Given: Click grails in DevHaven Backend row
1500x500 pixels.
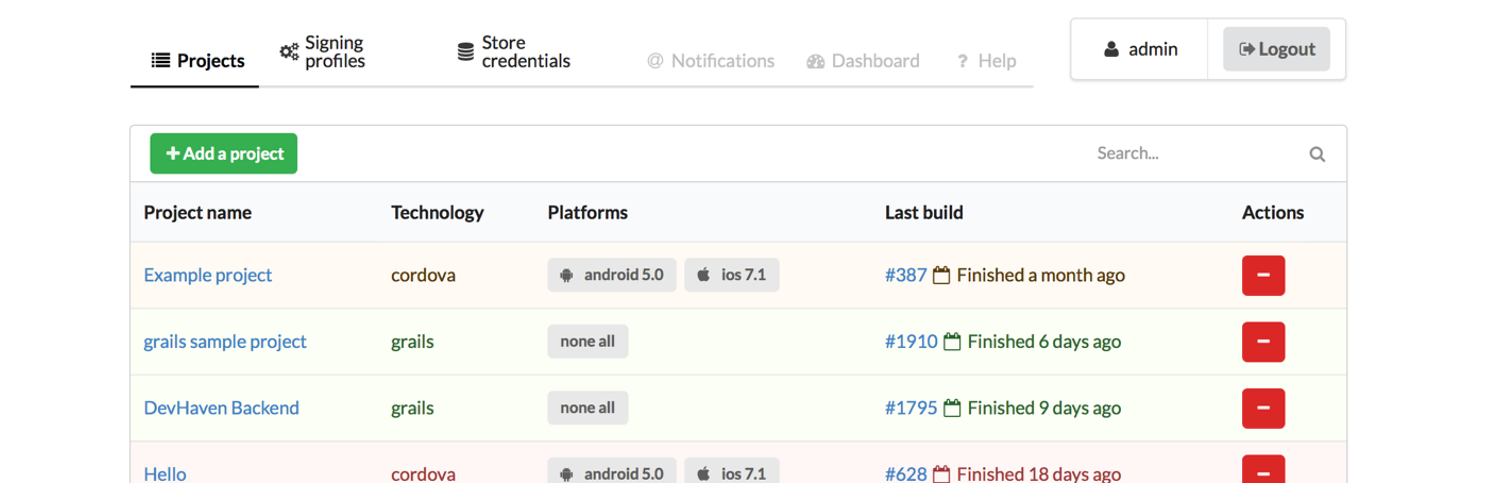Looking at the screenshot, I should point(412,408).
